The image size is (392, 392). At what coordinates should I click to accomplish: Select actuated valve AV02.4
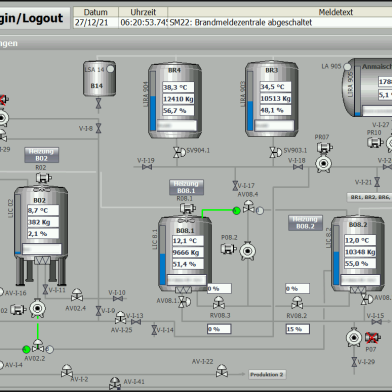pyautogui.click(x=77, y=295)
